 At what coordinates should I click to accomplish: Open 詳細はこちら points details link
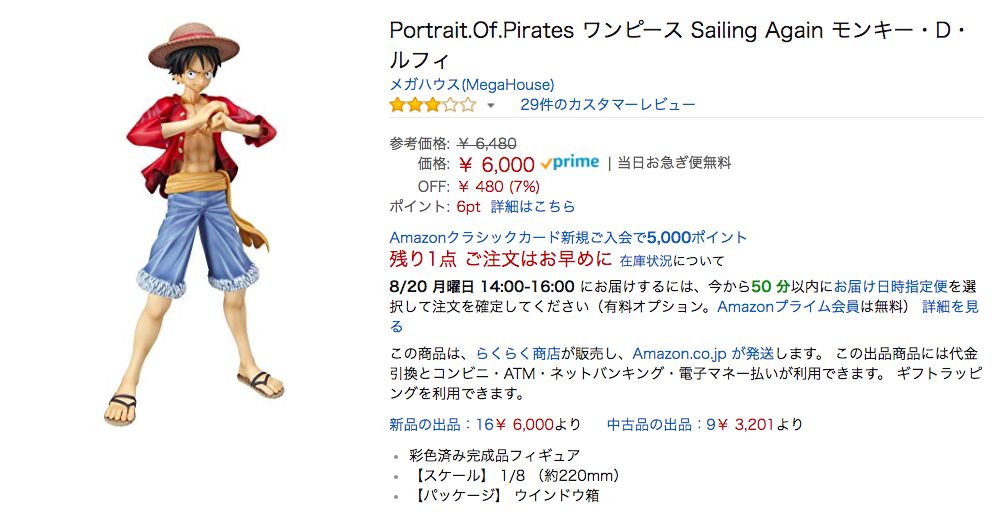point(533,206)
